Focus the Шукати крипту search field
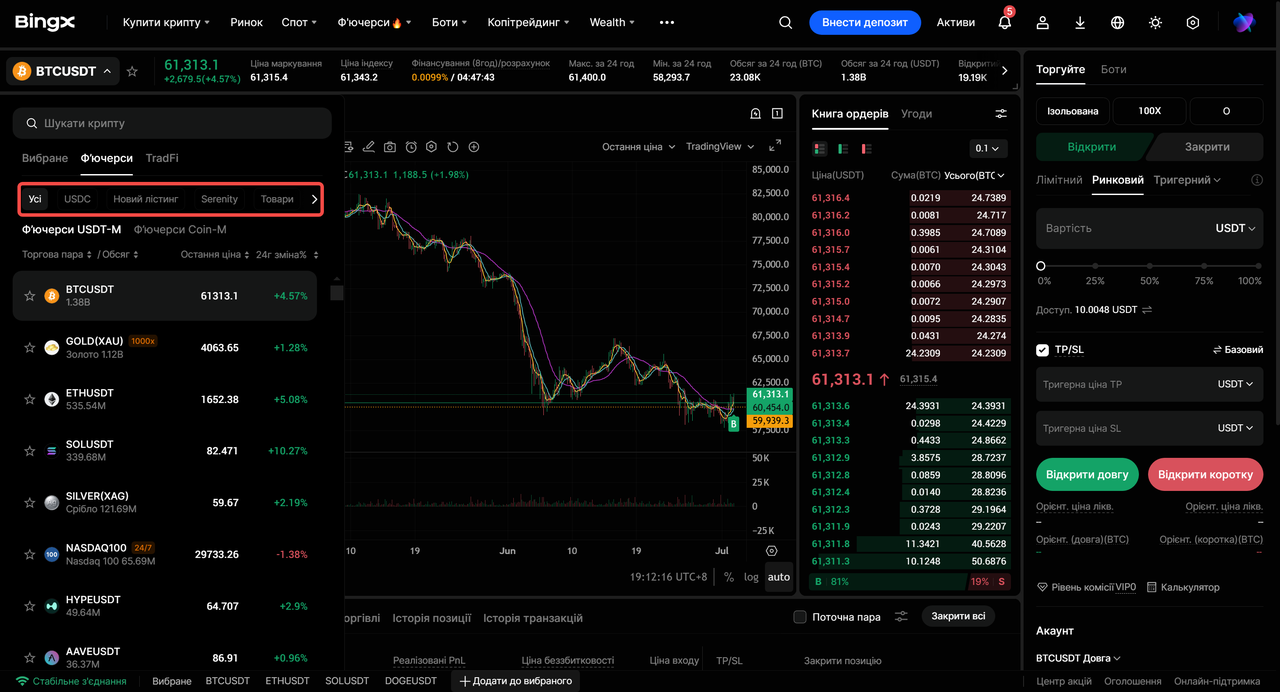Image resolution: width=1280 pixels, height=692 pixels. (x=172, y=123)
